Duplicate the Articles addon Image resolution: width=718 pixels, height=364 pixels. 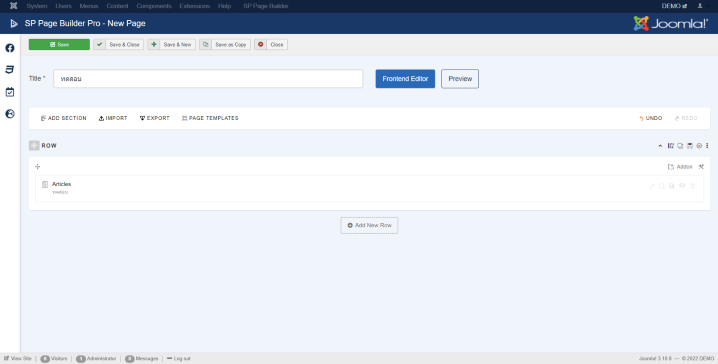point(662,186)
